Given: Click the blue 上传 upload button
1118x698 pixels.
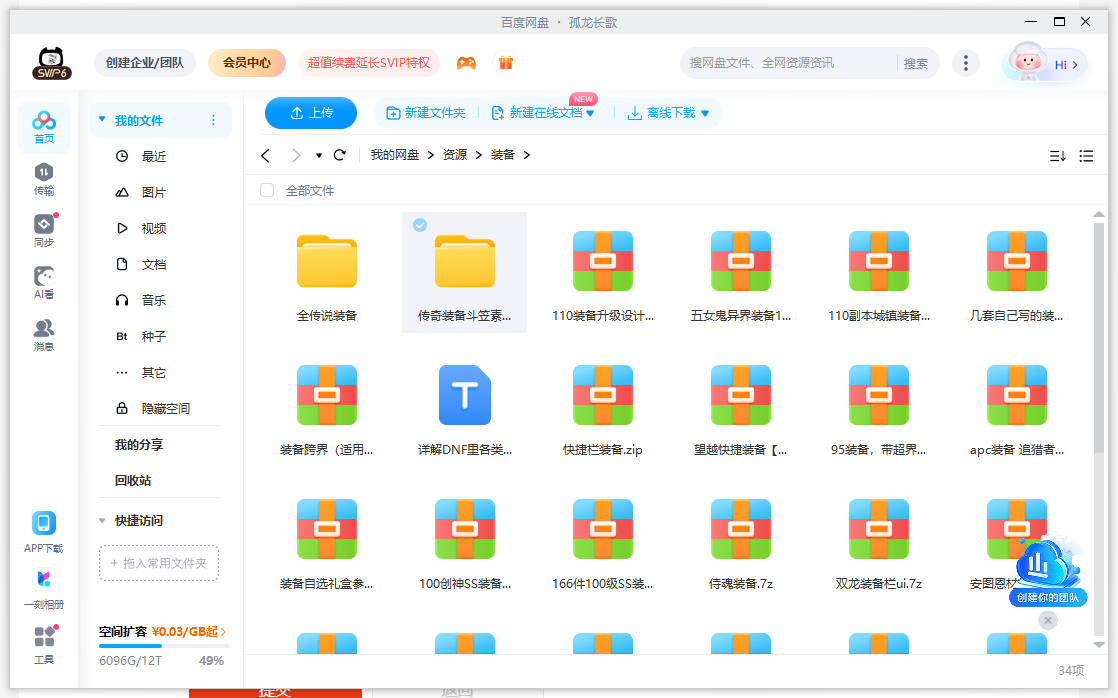Looking at the screenshot, I should tap(311, 113).
